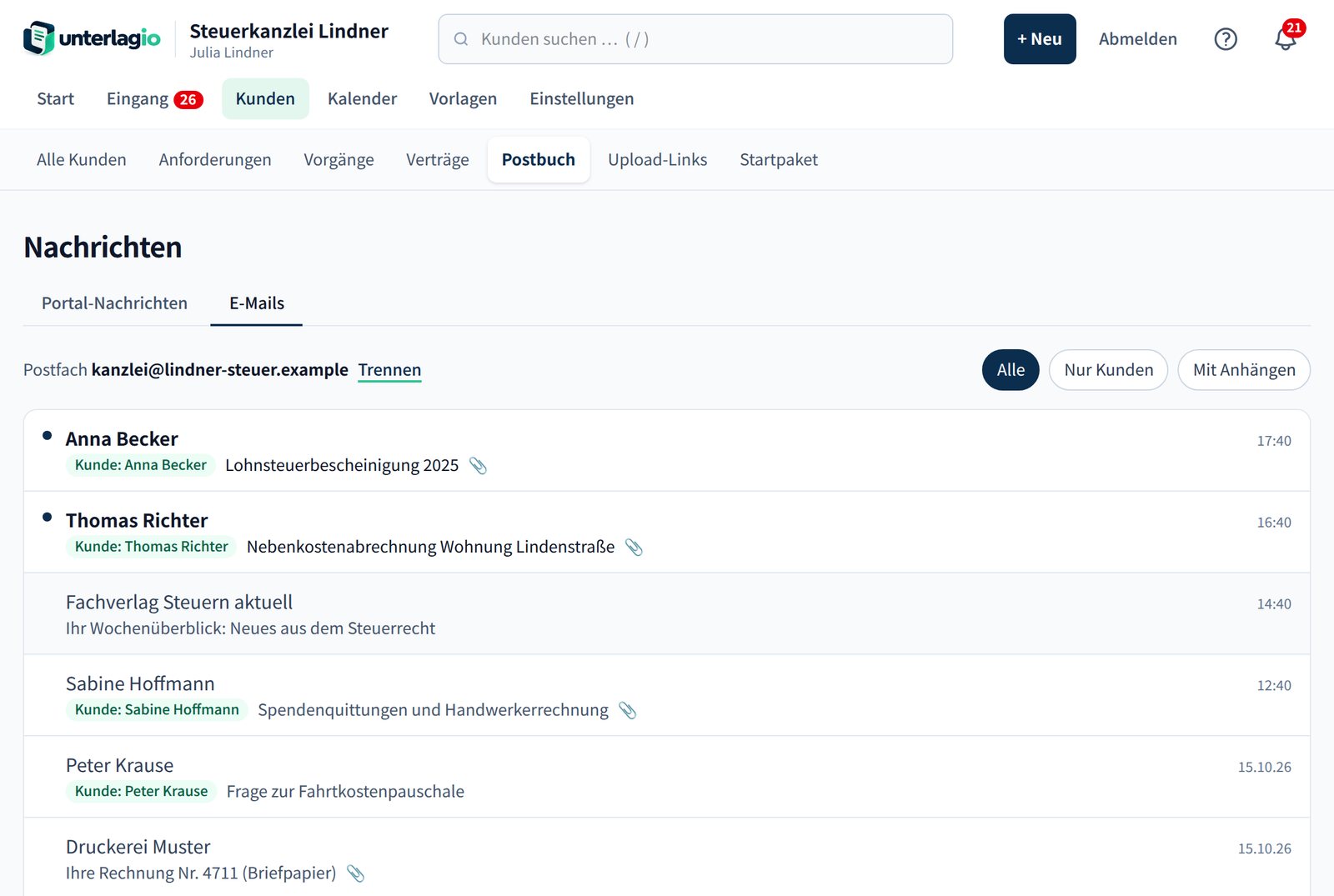Click the Steuerkanzlei Lindner title
1334x896 pixels.
click(x=288, y=32)
